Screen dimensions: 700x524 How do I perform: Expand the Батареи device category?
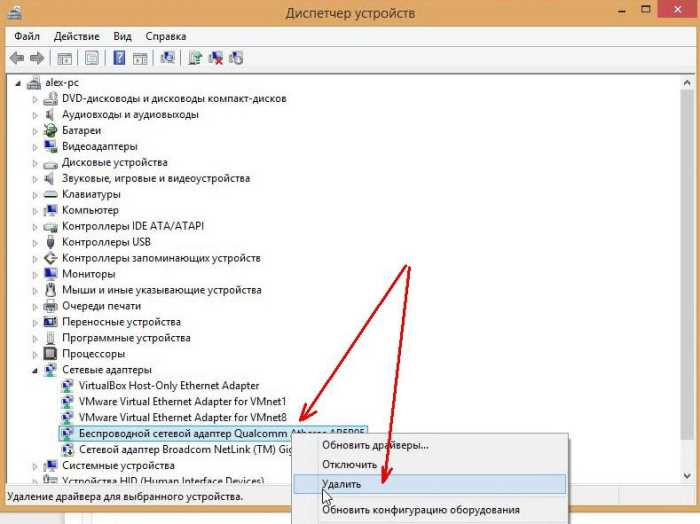35,131
